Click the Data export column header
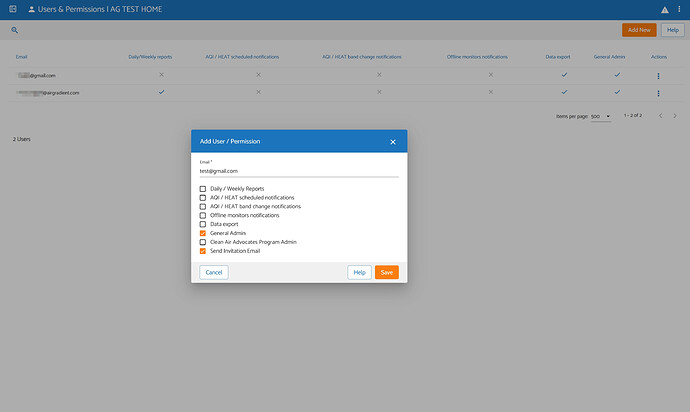 558,57
